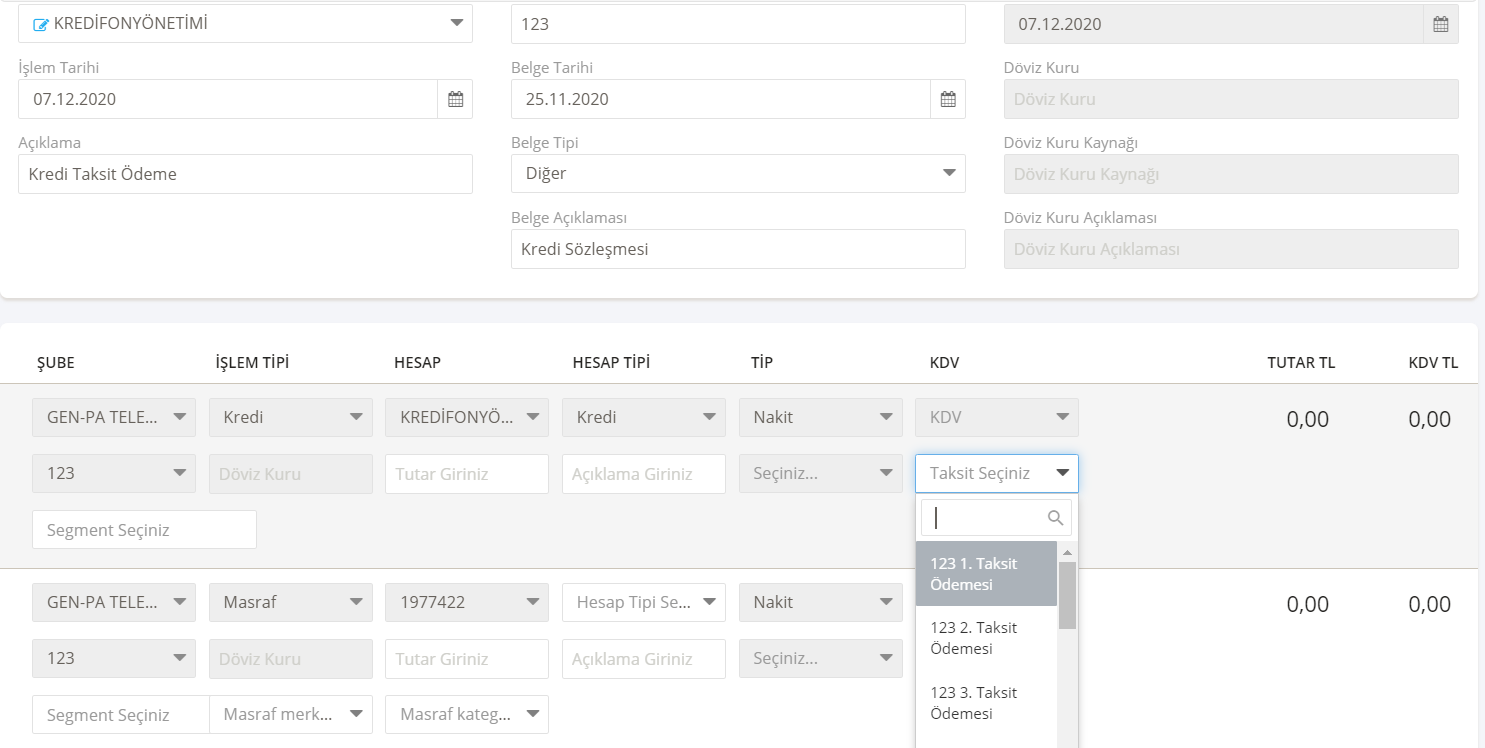Click the edit icon beside KREDİFONYÖNETİMİ
This screenshot has width=1485, height=748.
(x=41, y=24)
